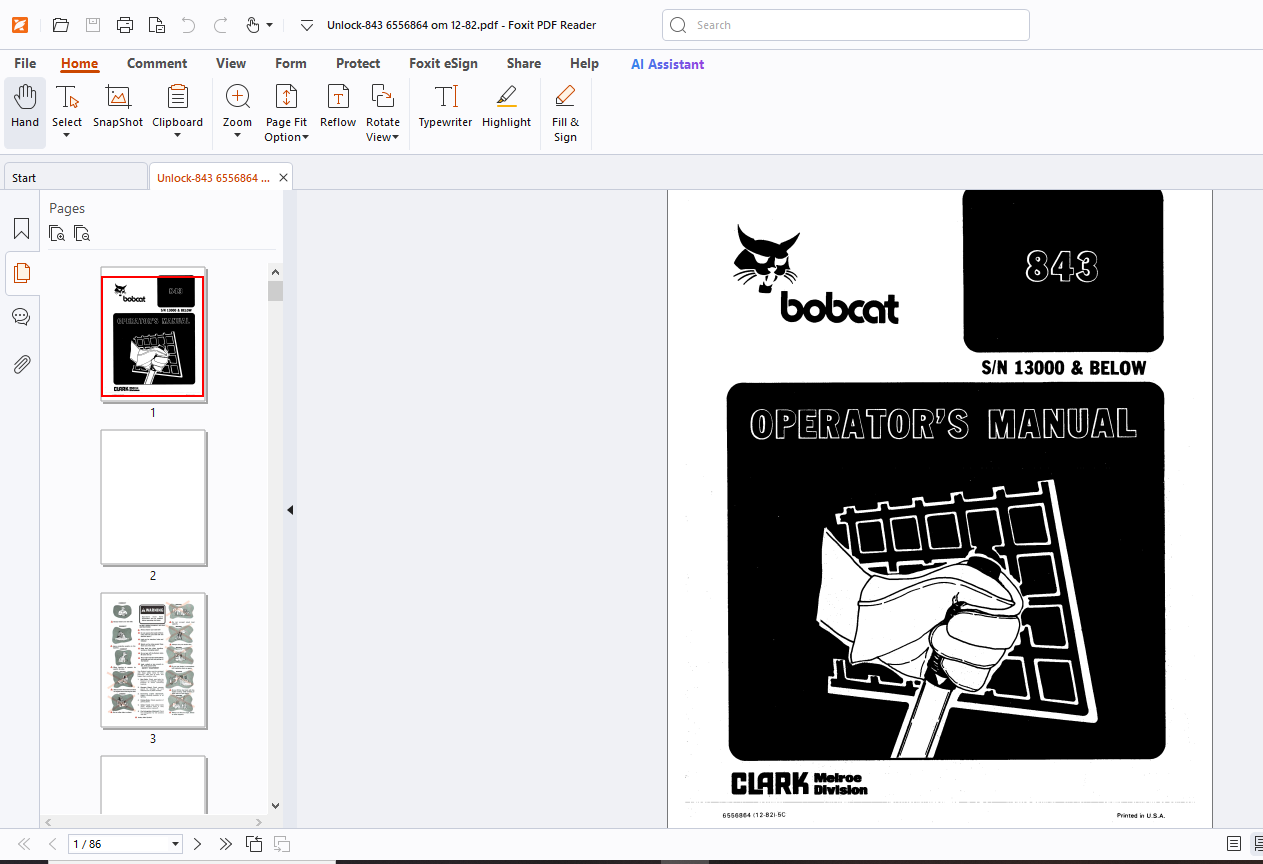Image resolution: width=1263 pixels, height=864 pixels.
Task: Switch to the Start document tab
Action: 75,177
